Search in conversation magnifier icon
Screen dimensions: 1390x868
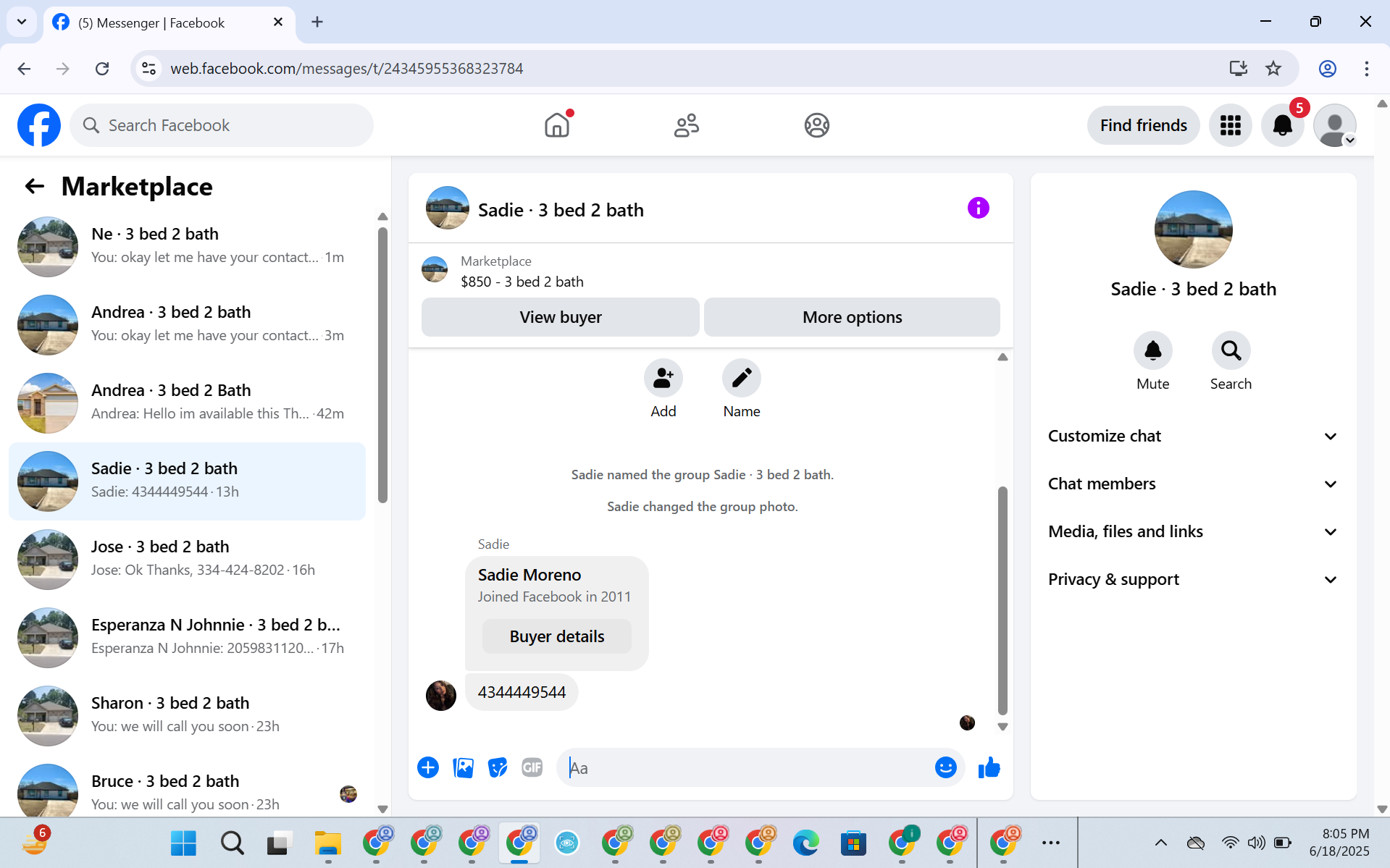tap(1231, 351)
